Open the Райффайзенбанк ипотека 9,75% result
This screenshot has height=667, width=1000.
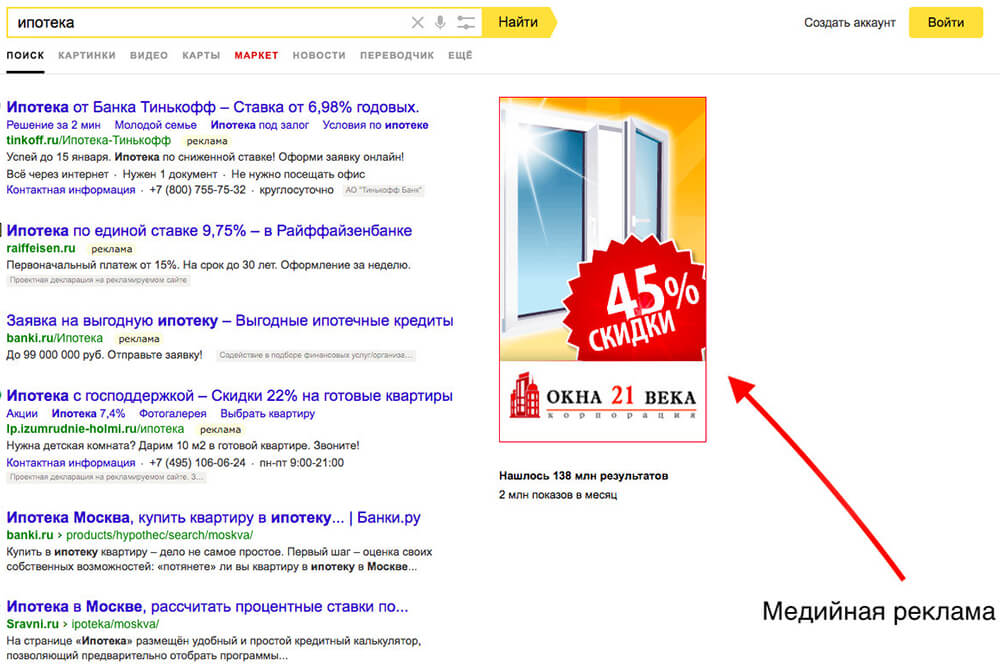click(x=209, y=230)
